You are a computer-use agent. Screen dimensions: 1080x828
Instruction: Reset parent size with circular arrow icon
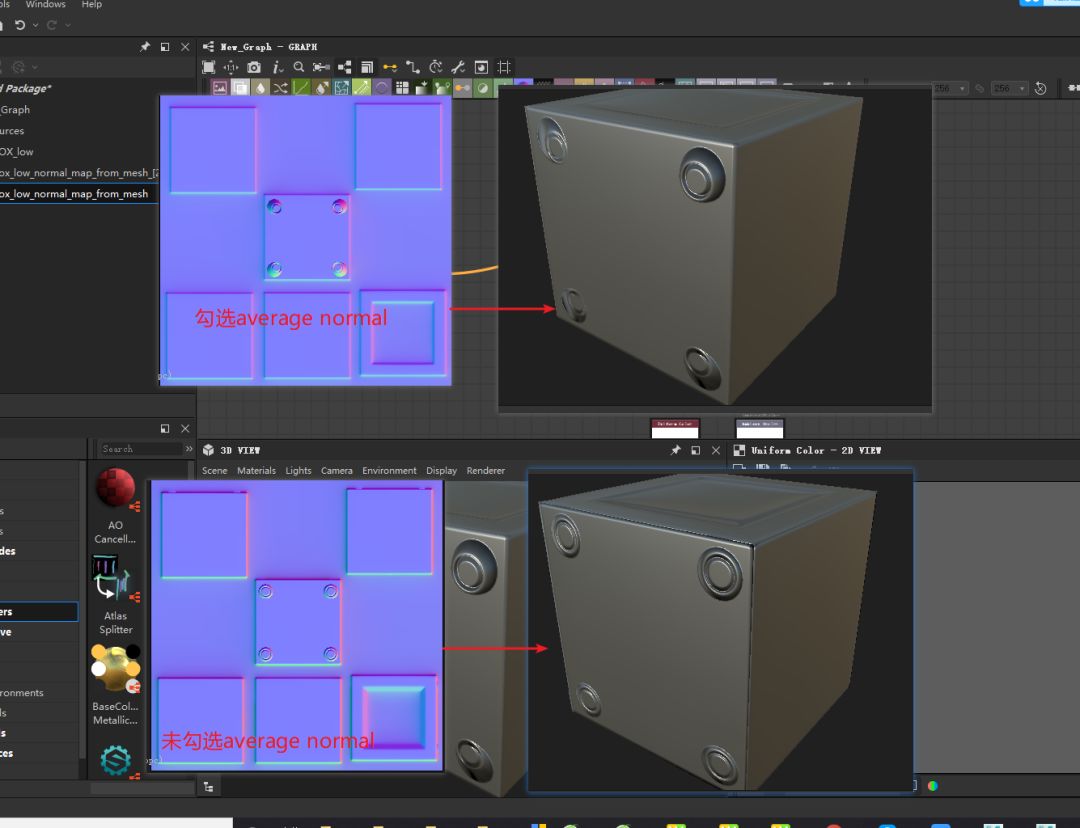click(x=1041, y=88)
